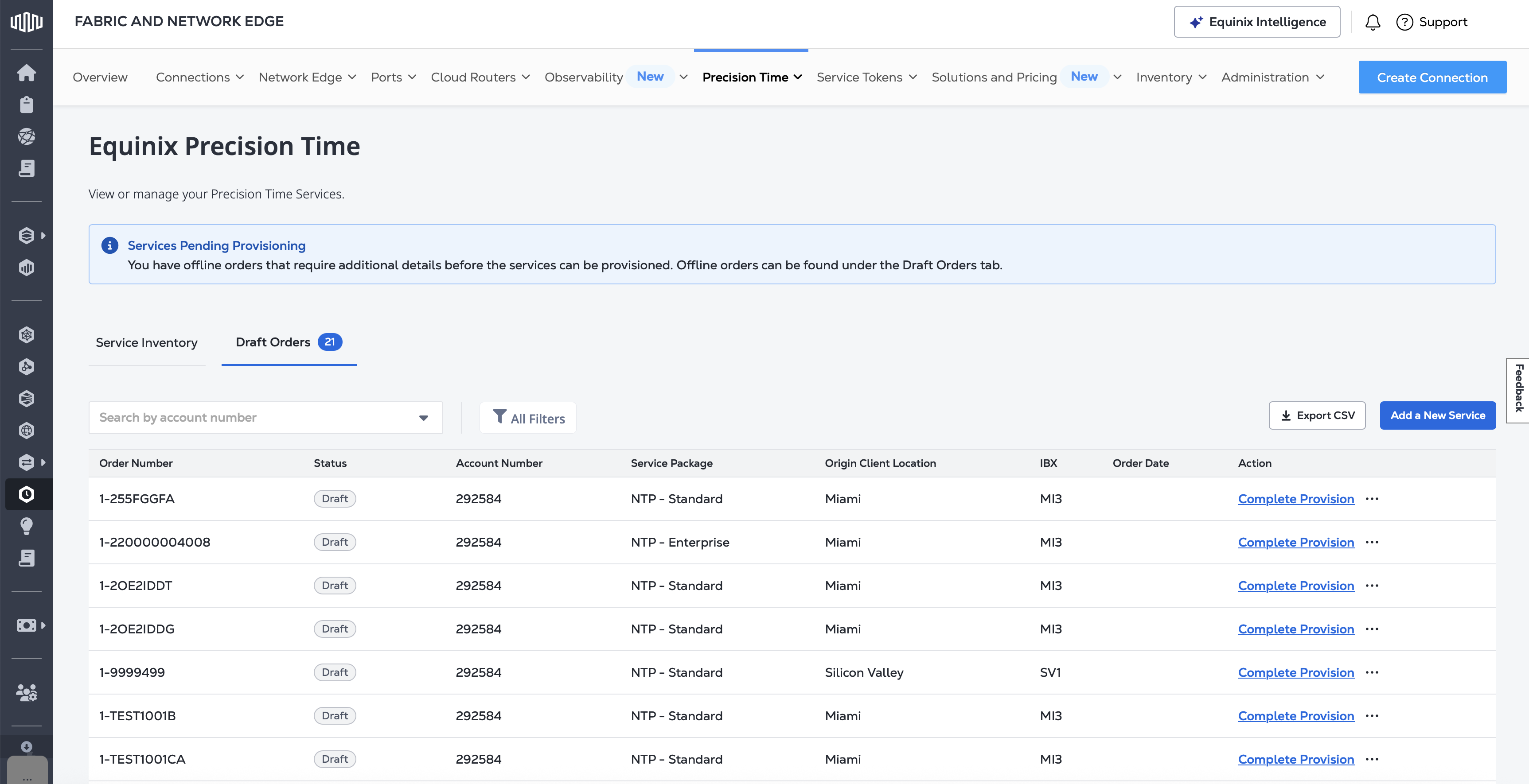Open the more options ellipsis for order 1-9999499

point(1372,672)
